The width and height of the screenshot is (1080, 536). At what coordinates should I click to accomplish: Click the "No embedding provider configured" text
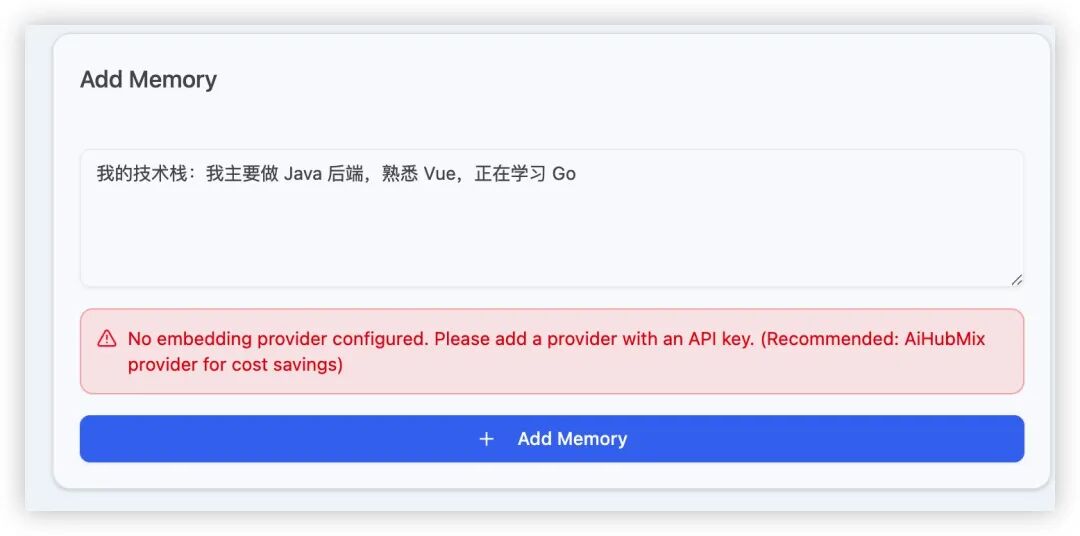277,339
